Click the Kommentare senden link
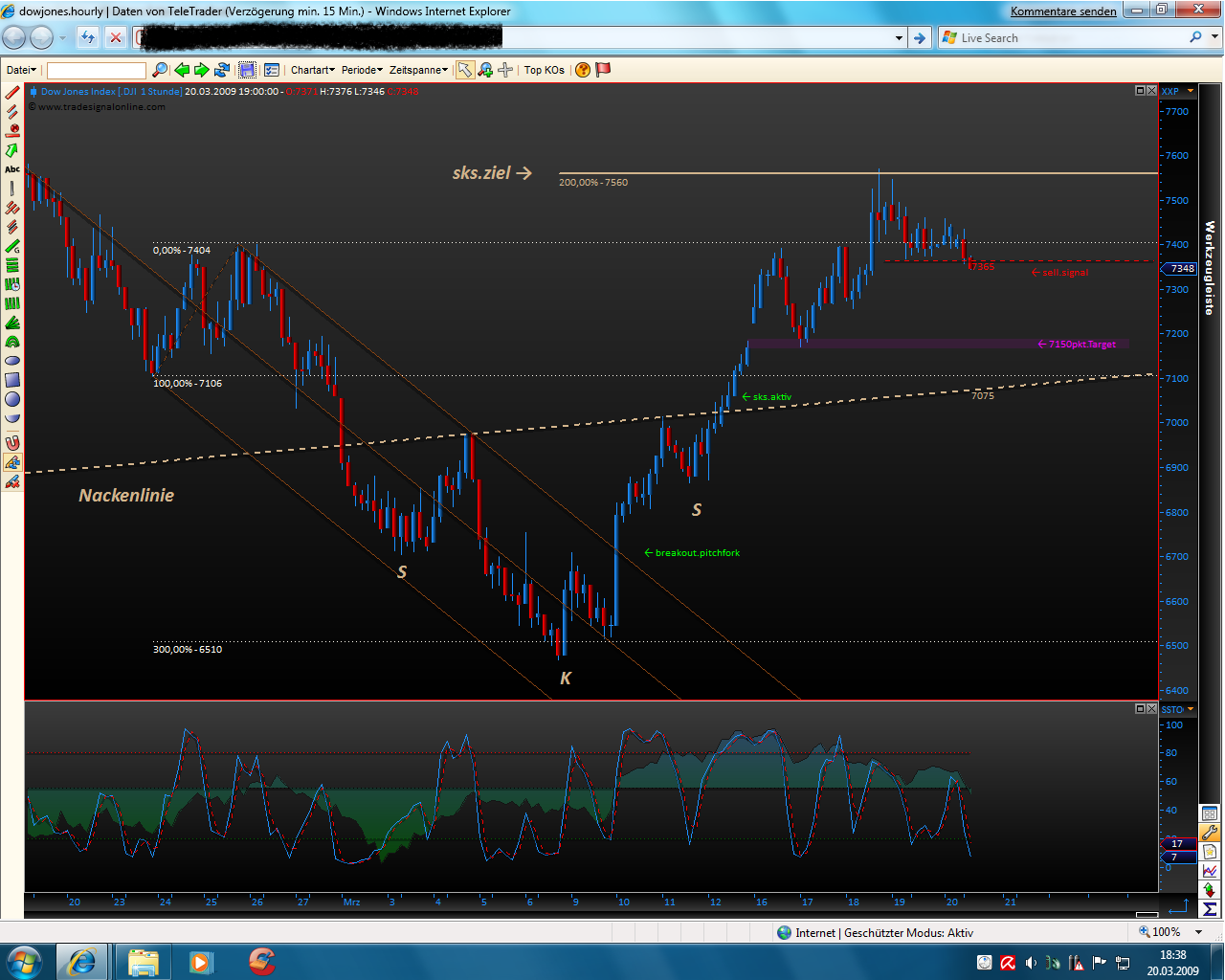This screenshot has height=980, width=1225. [x=1063, y=11]
